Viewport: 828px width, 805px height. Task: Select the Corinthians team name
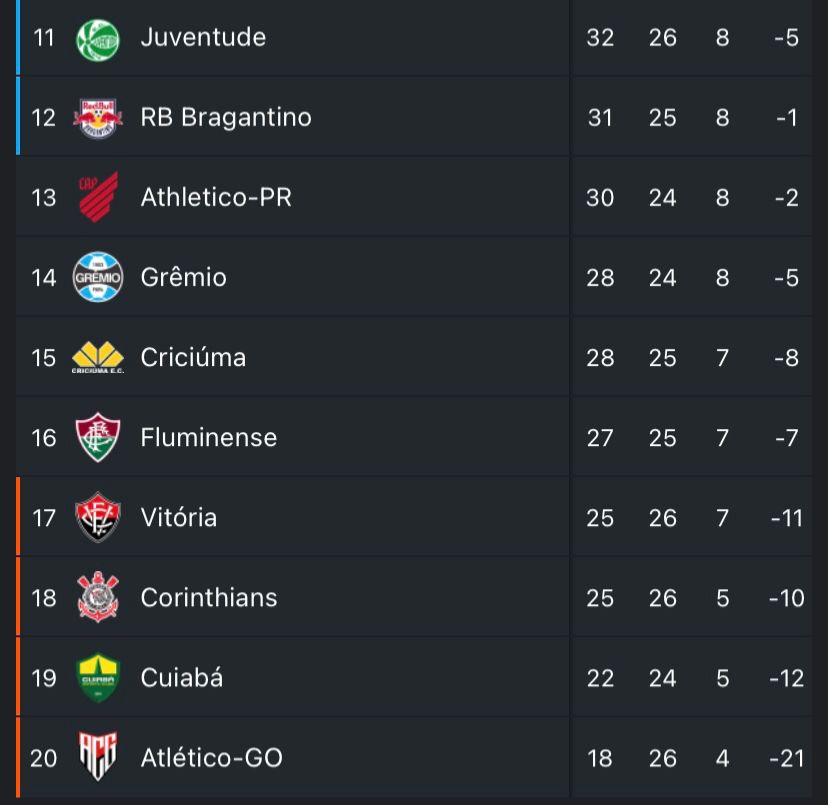pyautogui.click(x=209, y=598)
